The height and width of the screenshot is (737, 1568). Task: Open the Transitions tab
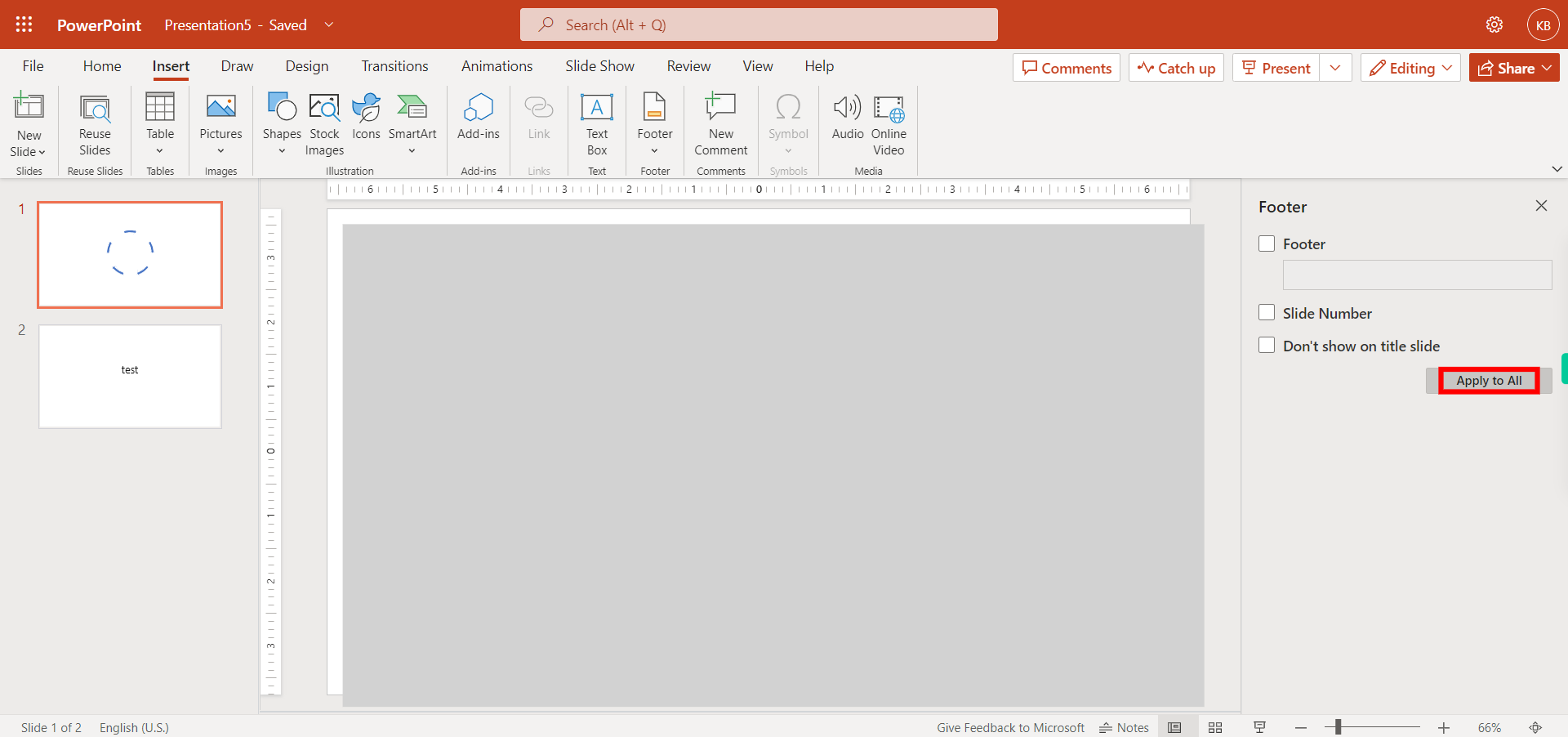pos(395,66)
